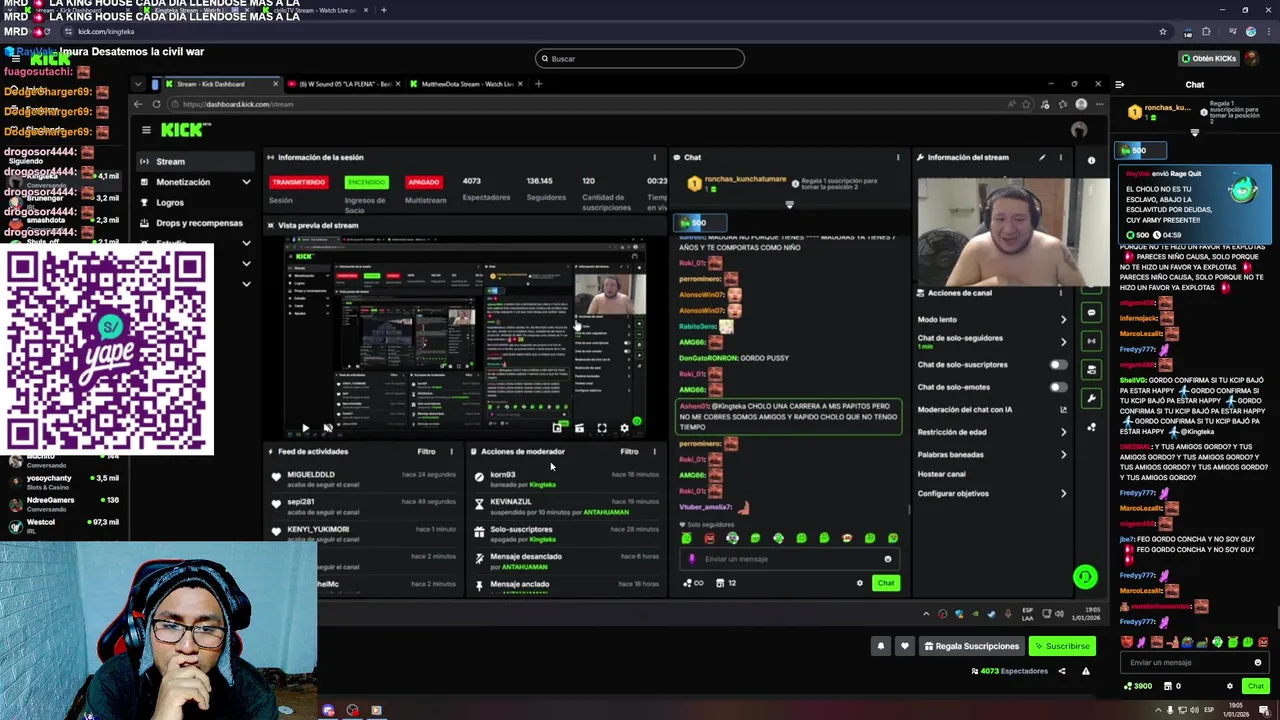Click outer chat Enviar un mensaje field
Viewport: 1280px width, 720px height.
[x=1193, y=662]
